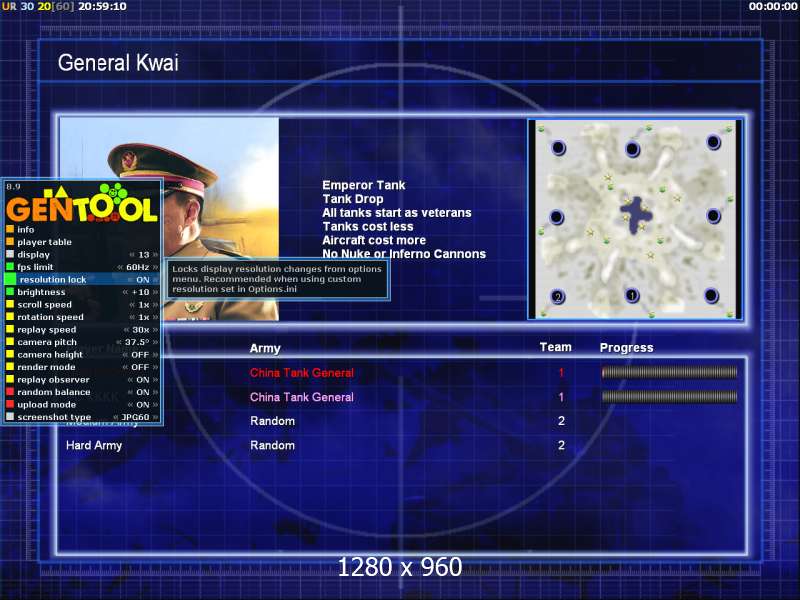Increase camera pitch with right arrow
The height and width of the screenshot is (600, 800).
tap(155, 342)
